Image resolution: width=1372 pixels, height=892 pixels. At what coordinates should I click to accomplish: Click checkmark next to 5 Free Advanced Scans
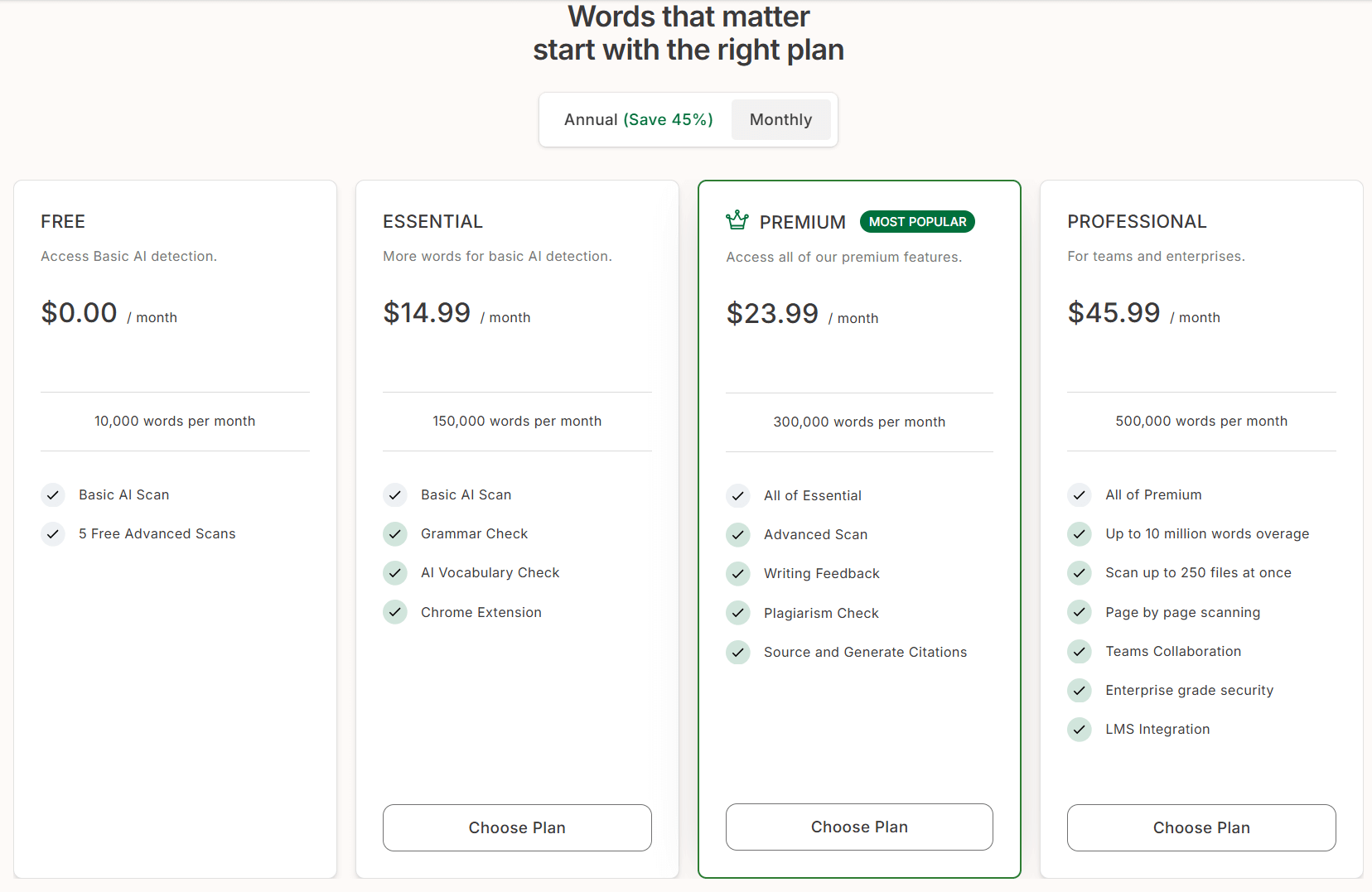click(53, 534)
